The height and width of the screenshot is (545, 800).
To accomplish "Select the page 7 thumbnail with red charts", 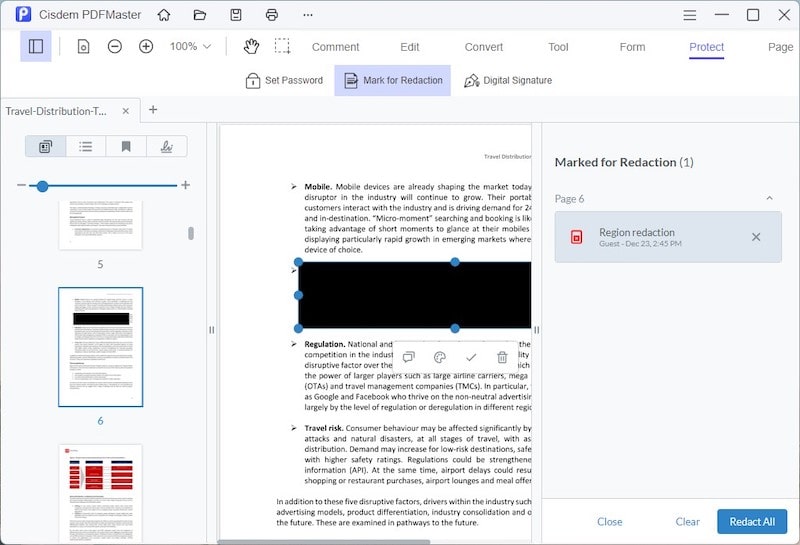I will point(101,493).
